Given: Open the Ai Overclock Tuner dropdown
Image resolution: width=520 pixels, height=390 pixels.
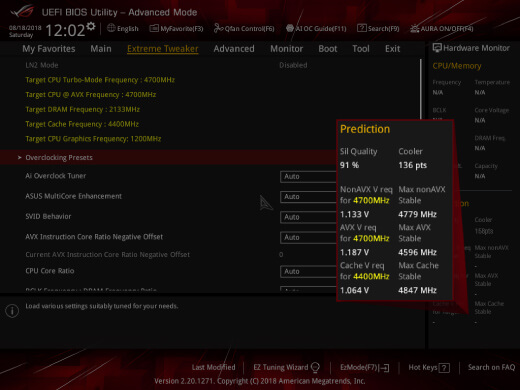Looking at the screenshot, I should pyautogui.click(x=308, y=176).
